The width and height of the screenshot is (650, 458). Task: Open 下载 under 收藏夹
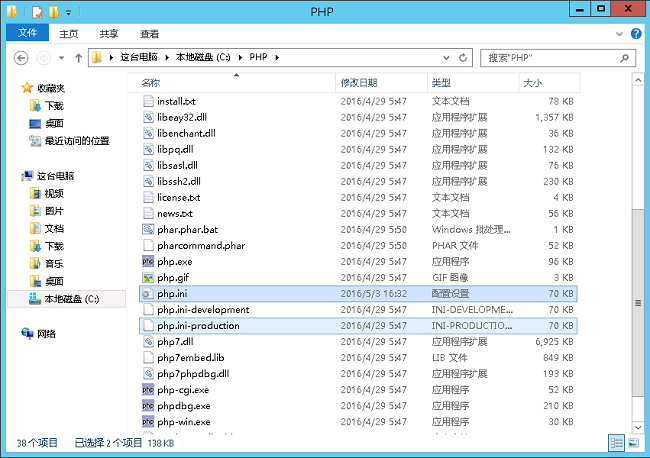(x=54, y=106)
